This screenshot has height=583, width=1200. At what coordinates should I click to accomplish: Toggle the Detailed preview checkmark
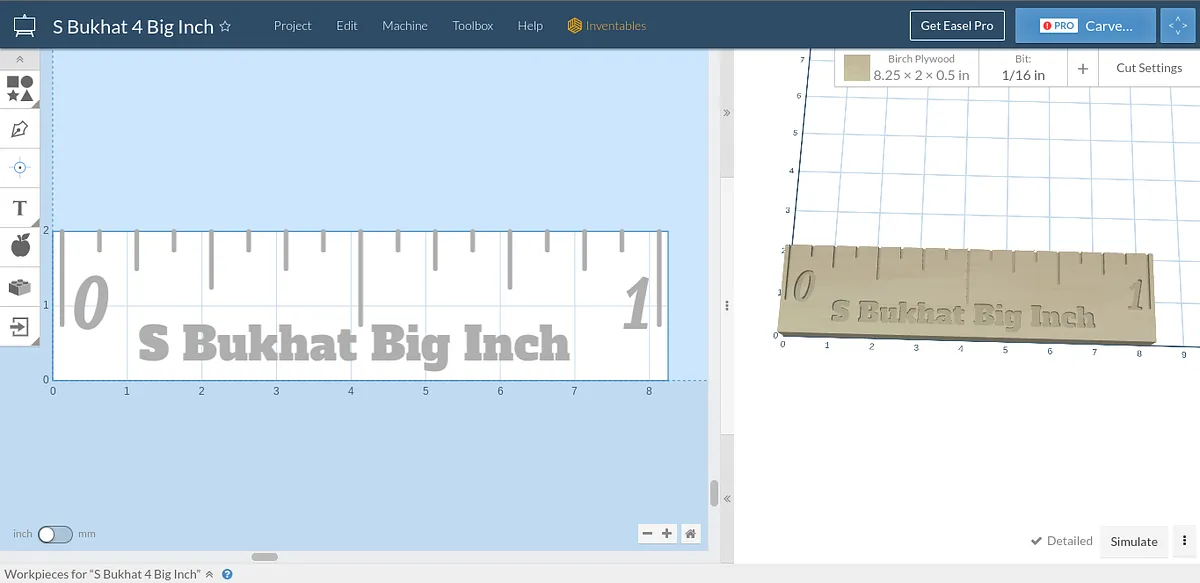(1061, 541)
